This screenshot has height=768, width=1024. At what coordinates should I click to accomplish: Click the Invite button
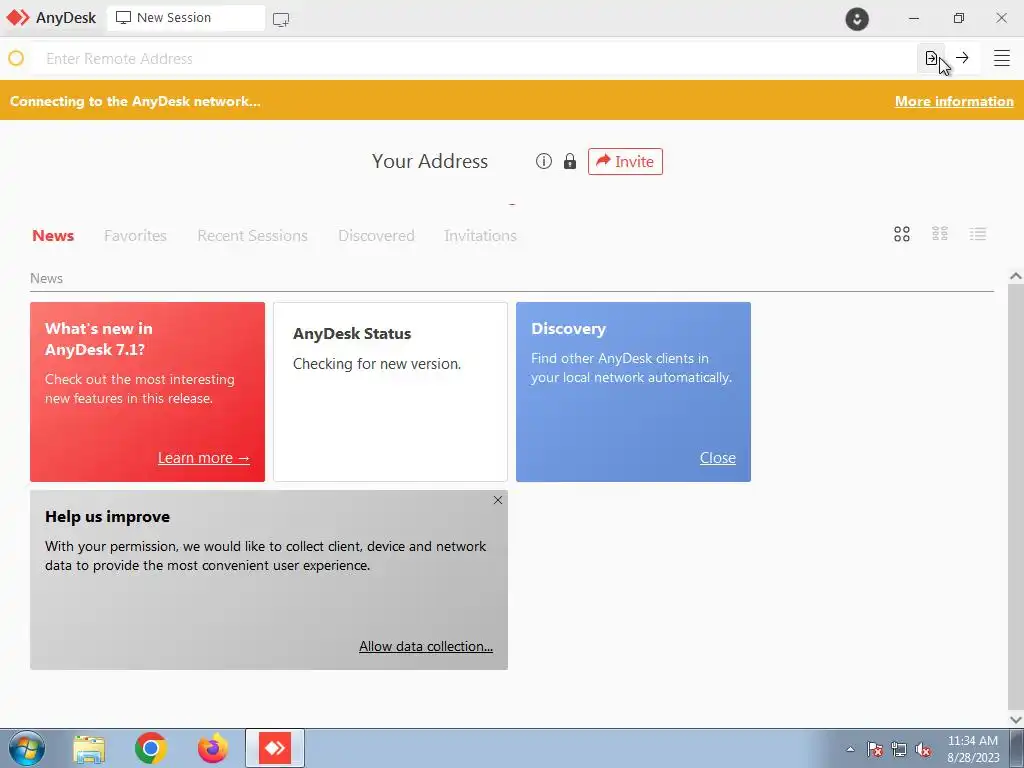625,161
